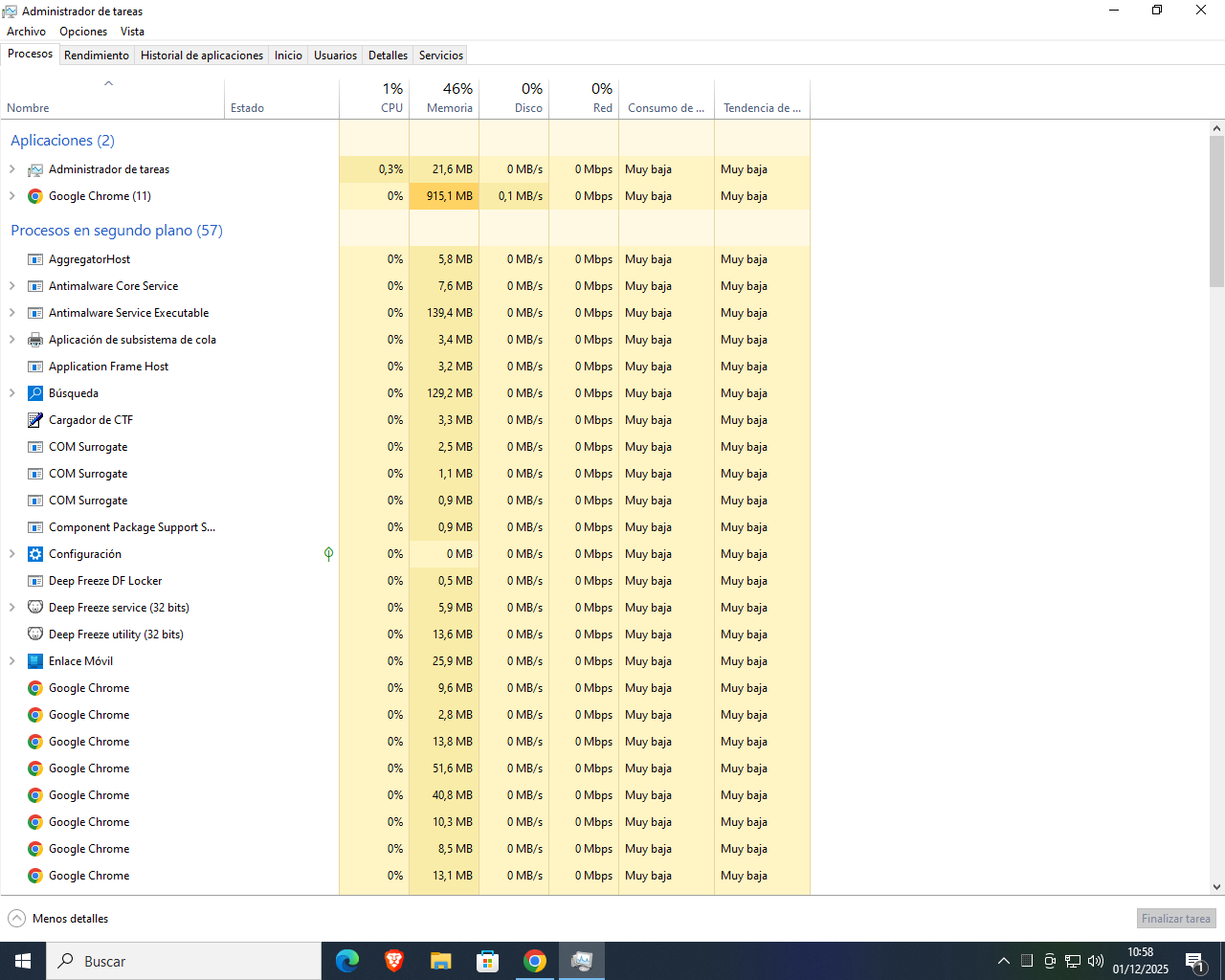Open Microsoft Store from the taskbar
This screenshot has width=1225, height=980.
point(487,961)
